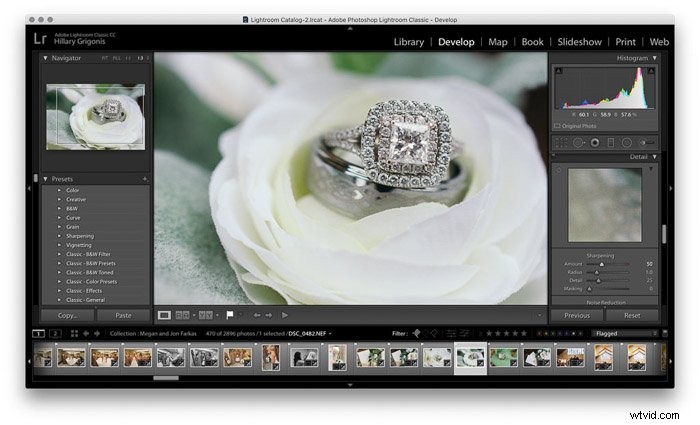Open the toolbar content dropdown arrow
The image size is (700, 425).
(539, 315)
